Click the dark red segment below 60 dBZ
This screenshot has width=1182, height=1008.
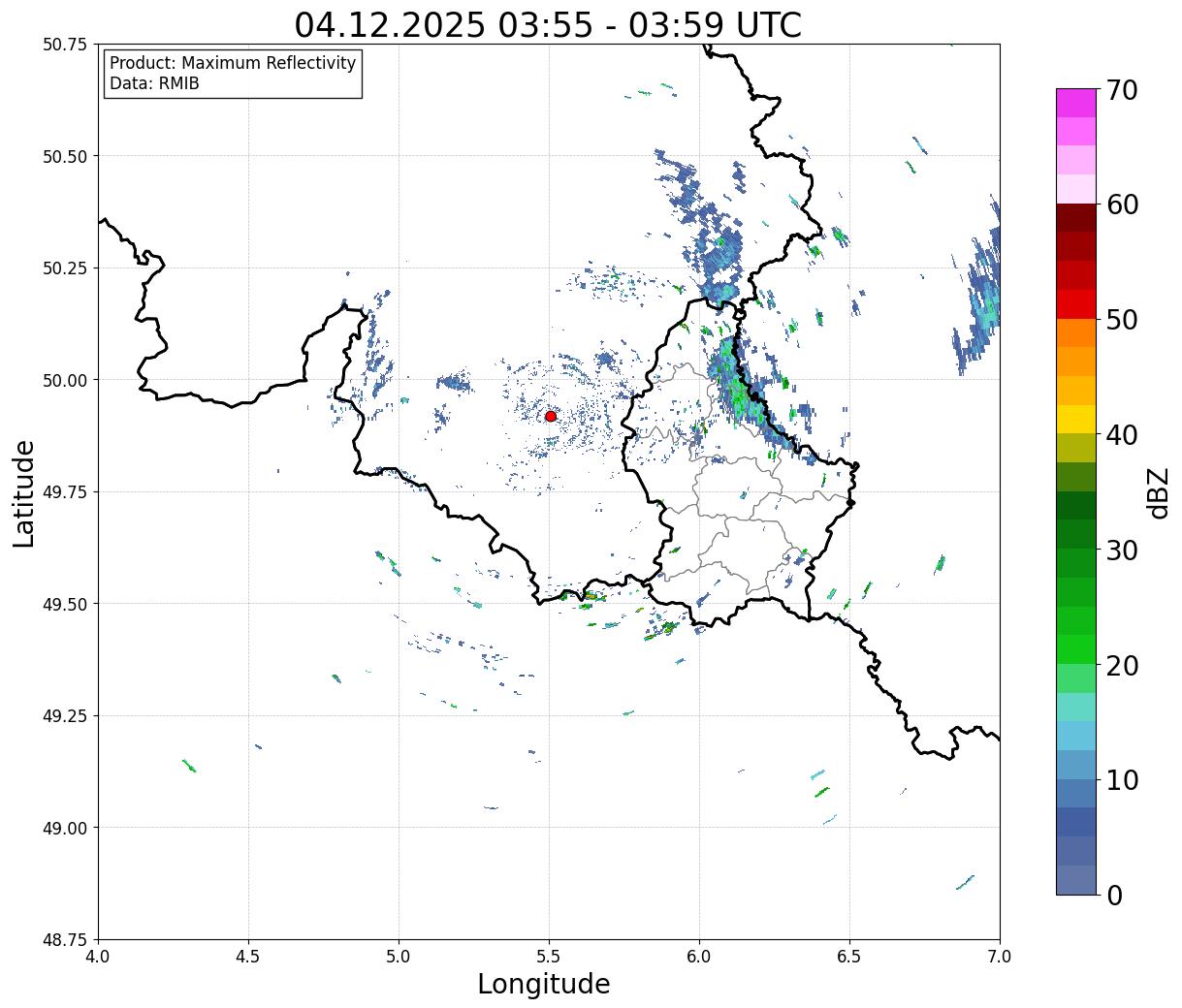coord(1076,217)
